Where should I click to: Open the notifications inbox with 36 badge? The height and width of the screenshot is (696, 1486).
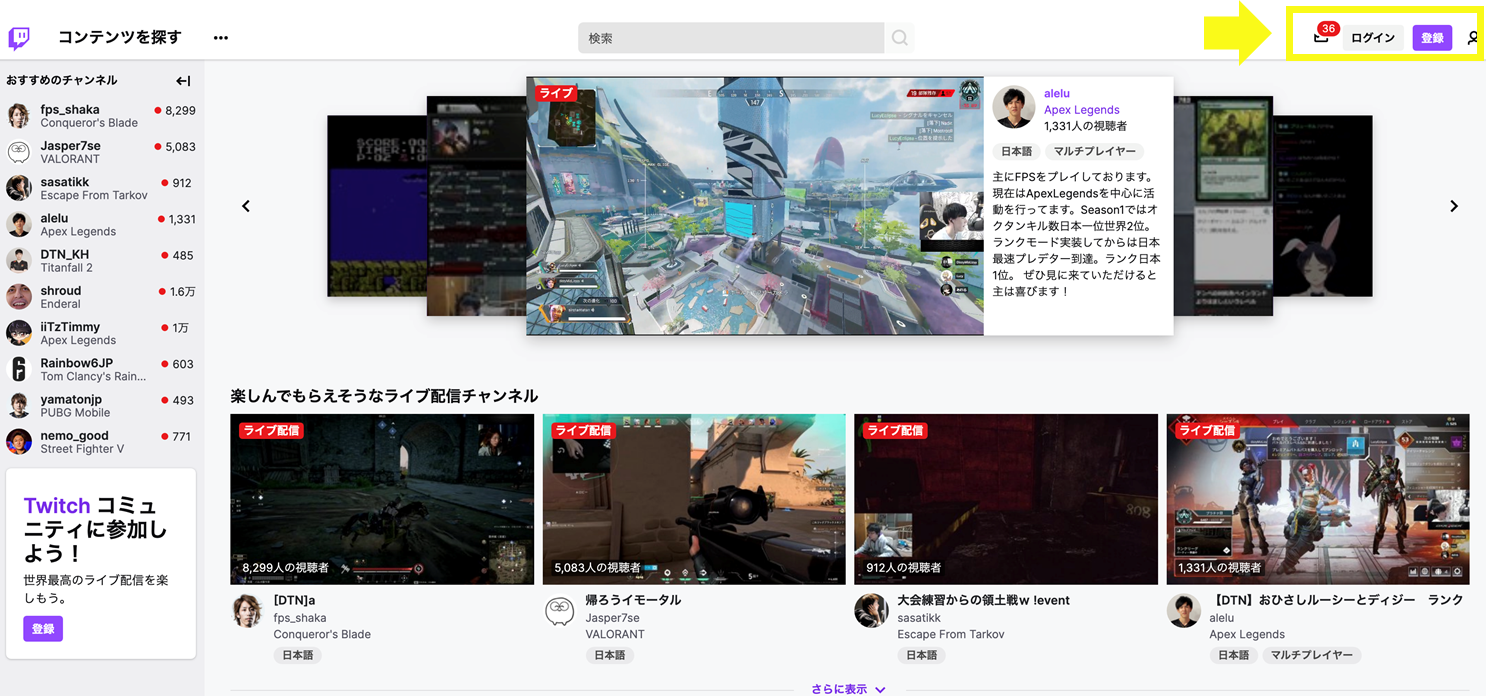click(x=1321, y=38)
